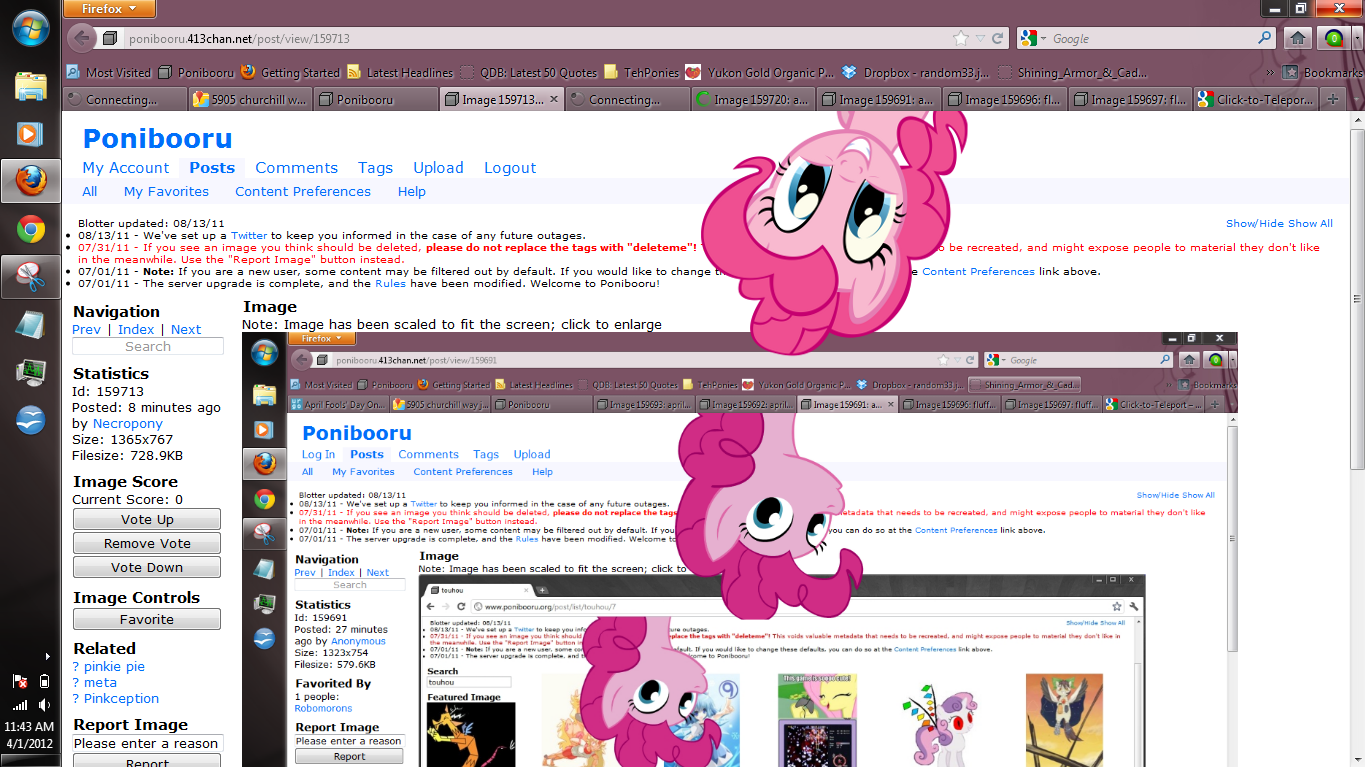Open Help in the Posts submenu
Image resolution: width=1365 pixels, height=767 pixels.
411,191
